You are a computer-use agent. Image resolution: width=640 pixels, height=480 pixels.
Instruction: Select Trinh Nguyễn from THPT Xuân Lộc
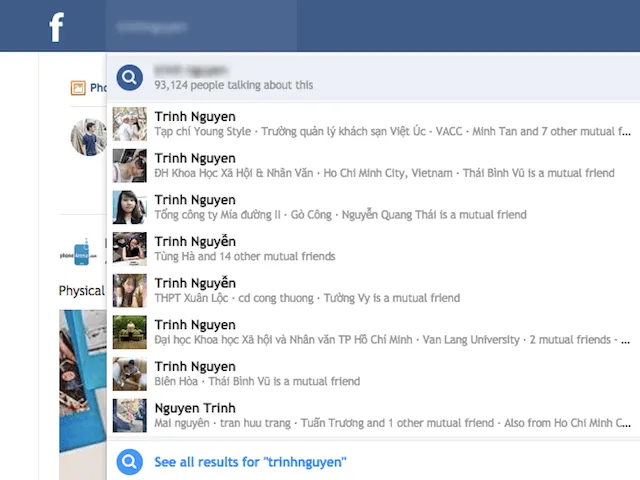(373, 290)
